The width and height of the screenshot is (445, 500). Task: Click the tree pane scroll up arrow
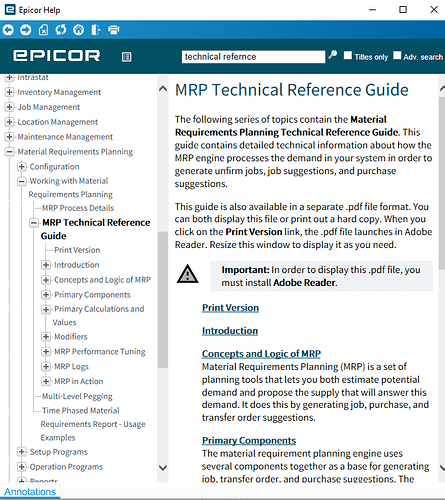coord(163,89)
